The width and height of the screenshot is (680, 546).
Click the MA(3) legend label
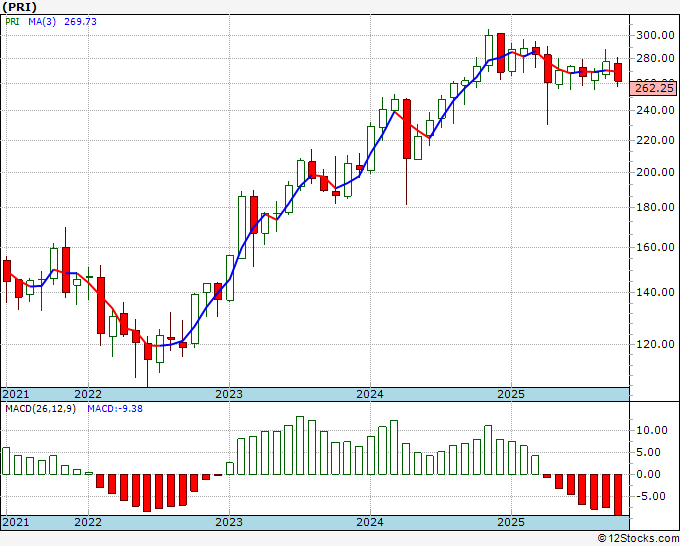[42, 22]
